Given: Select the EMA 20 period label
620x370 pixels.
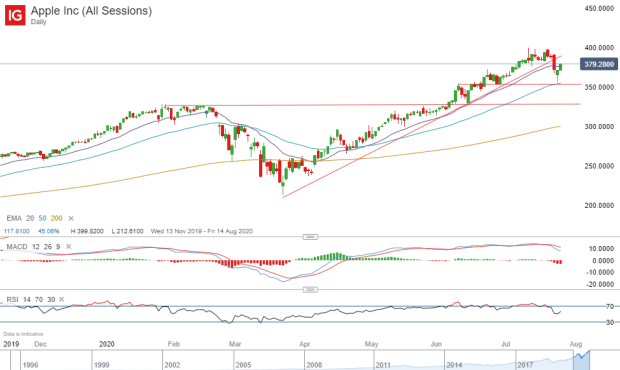Looking at the screenshot, I should click(30, 218).
